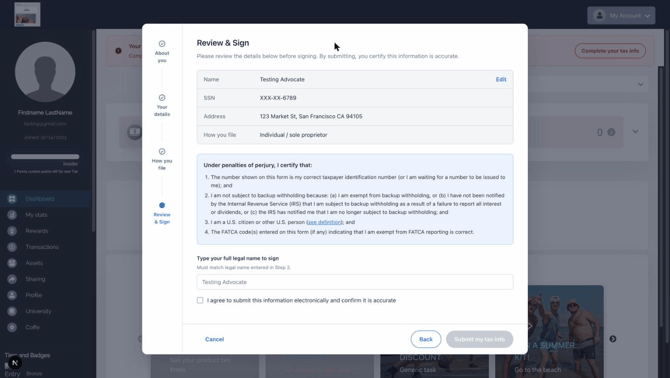Click the Back button
670x378 pixels.
tap(426, 339)
